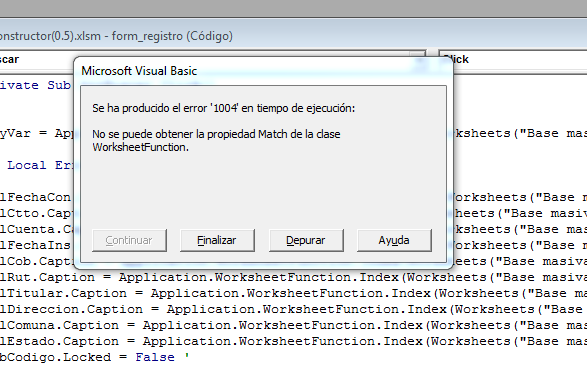Click the Depurar button to debug
Viewport: 587px width, 367px height.
306,240
